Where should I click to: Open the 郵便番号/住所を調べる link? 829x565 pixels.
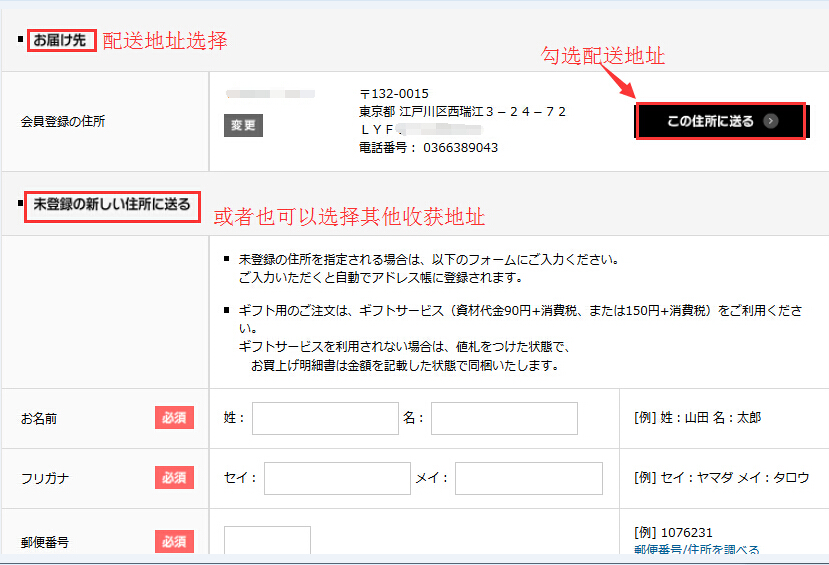pyautogui.click(x=697, y=550)
